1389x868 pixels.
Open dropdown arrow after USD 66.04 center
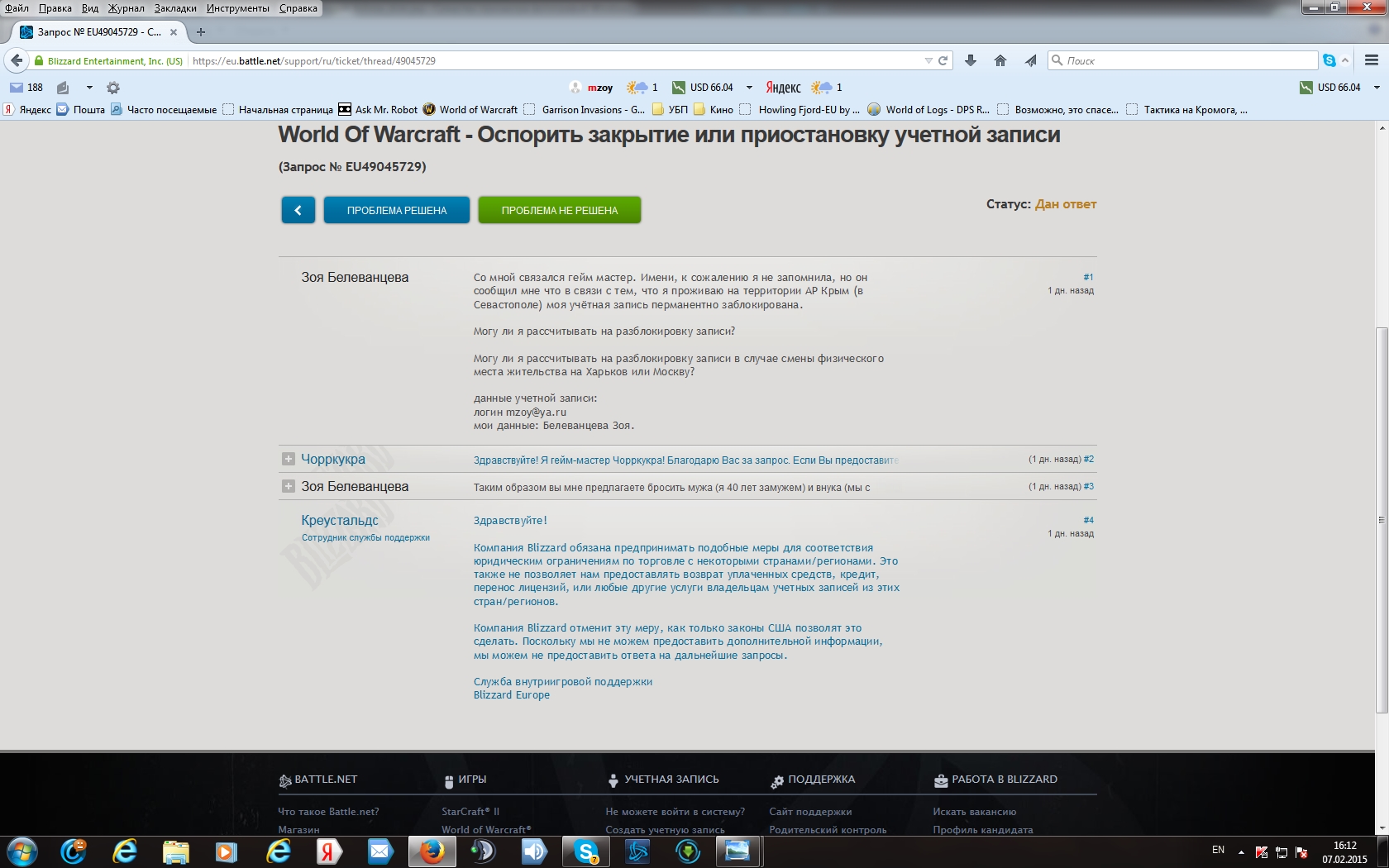(749, 88)
